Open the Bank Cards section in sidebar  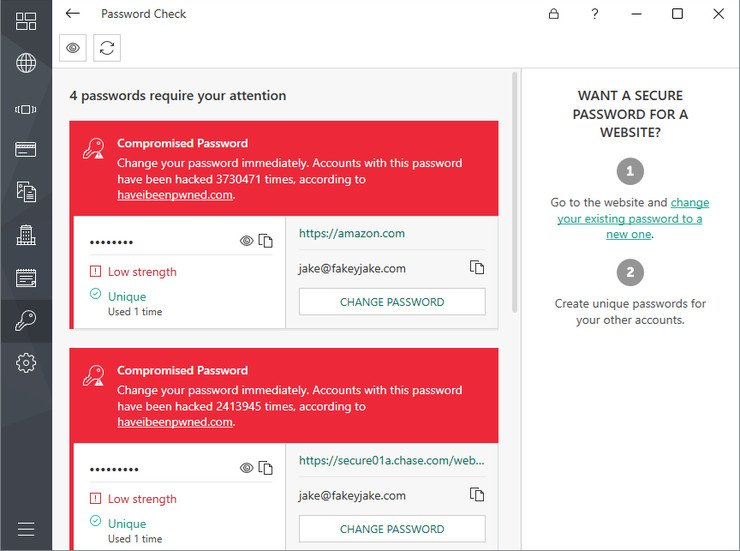[26, 150]
